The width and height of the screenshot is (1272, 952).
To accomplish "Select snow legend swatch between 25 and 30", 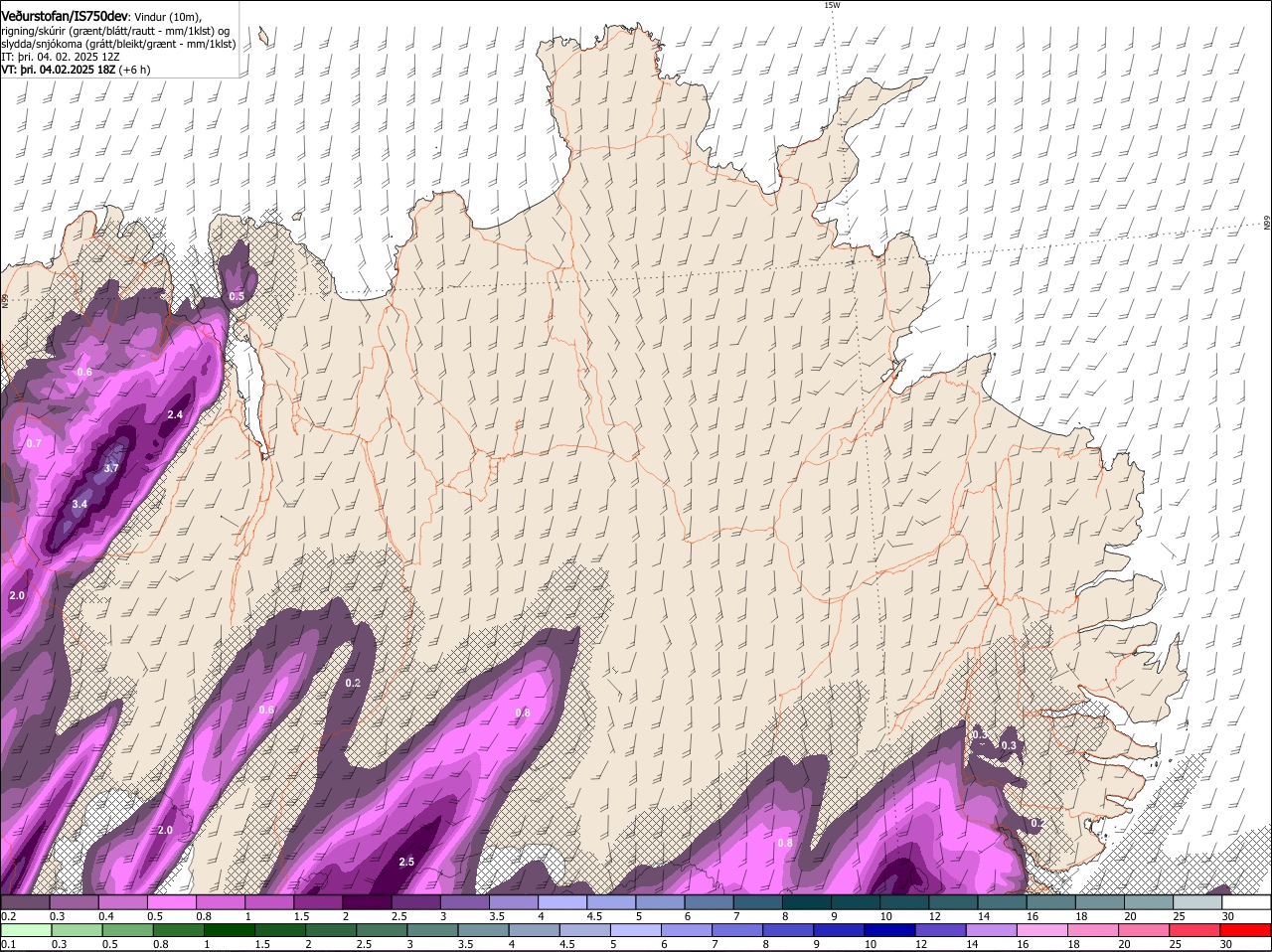I will click(x=1197, y=902).
